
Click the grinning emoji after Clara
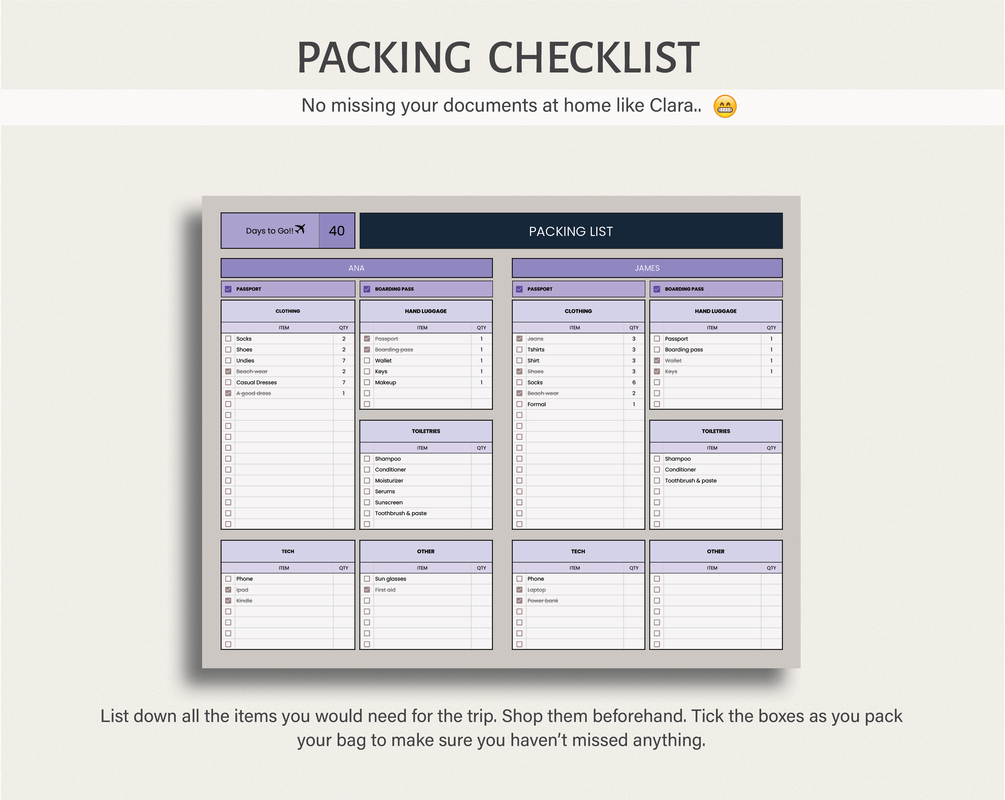coord(725,106)
